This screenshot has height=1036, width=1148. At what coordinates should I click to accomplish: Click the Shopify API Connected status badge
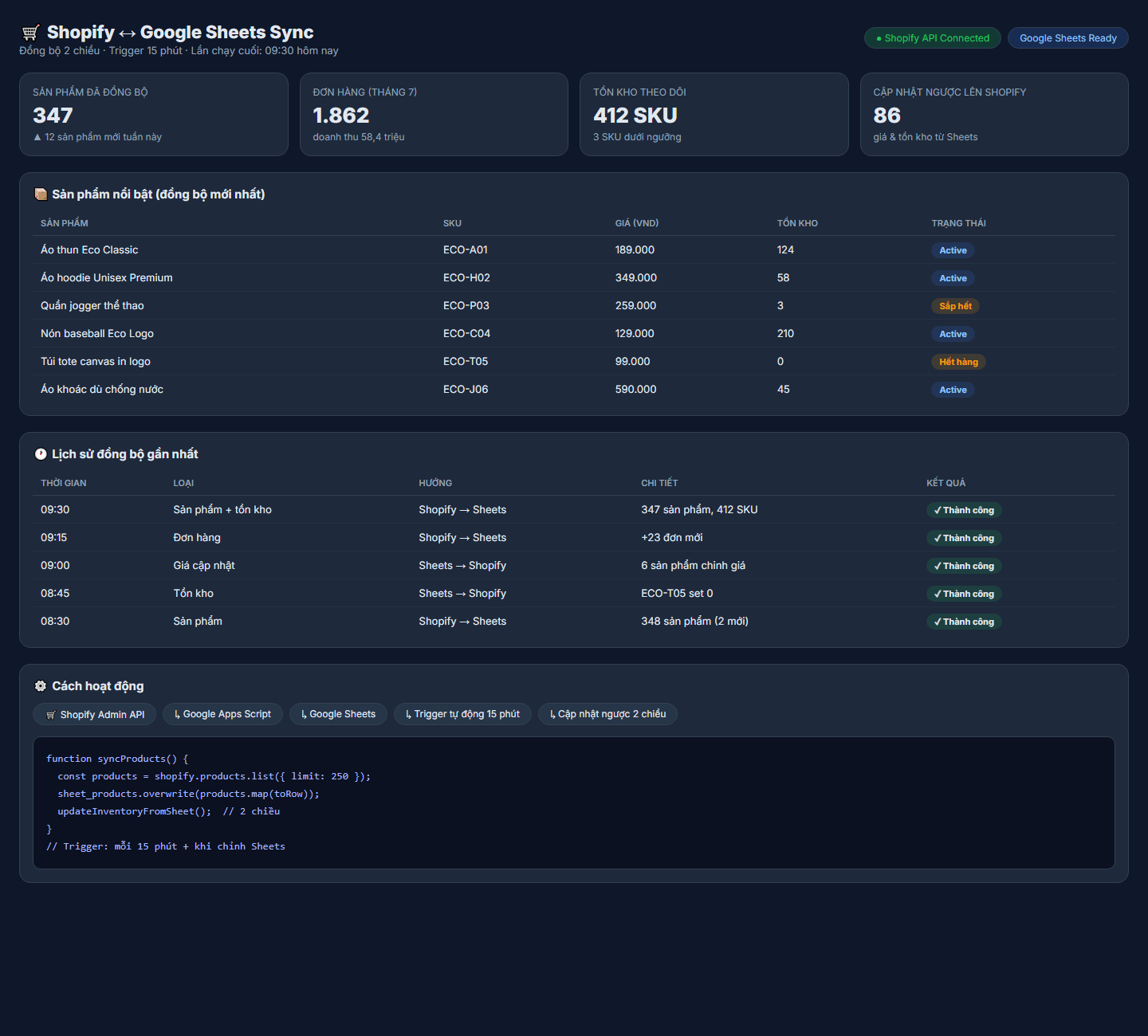coord(933,38)
